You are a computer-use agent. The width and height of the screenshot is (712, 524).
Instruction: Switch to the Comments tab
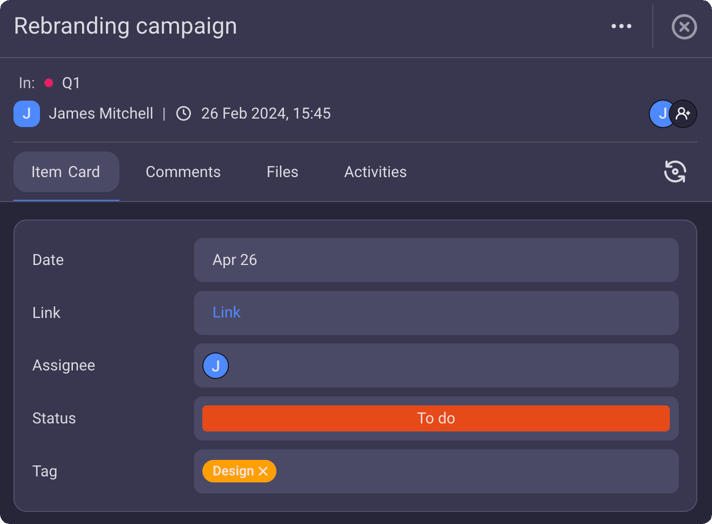(x=183, y=172)
